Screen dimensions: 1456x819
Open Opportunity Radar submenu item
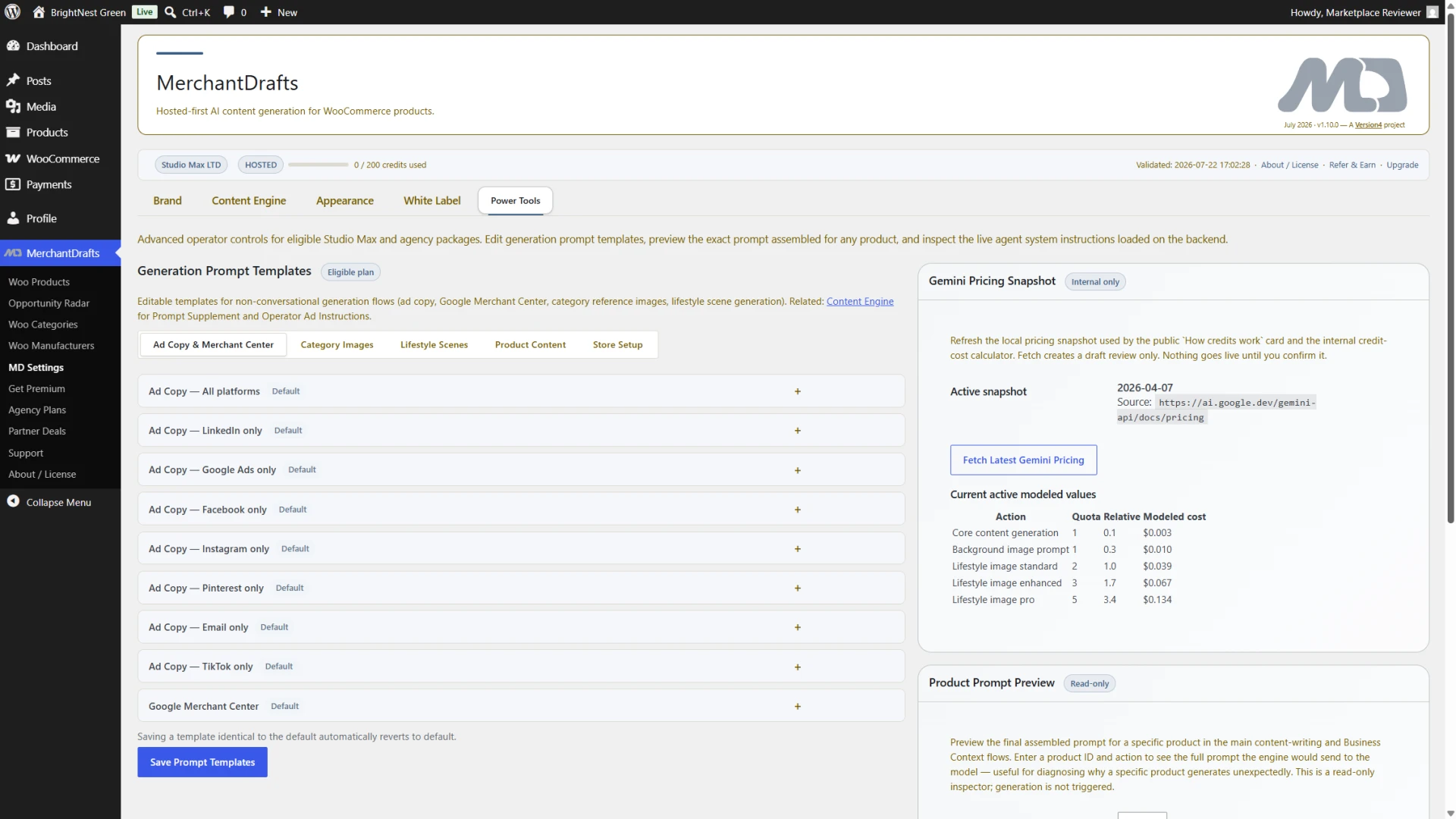click(x=49, y=303)
